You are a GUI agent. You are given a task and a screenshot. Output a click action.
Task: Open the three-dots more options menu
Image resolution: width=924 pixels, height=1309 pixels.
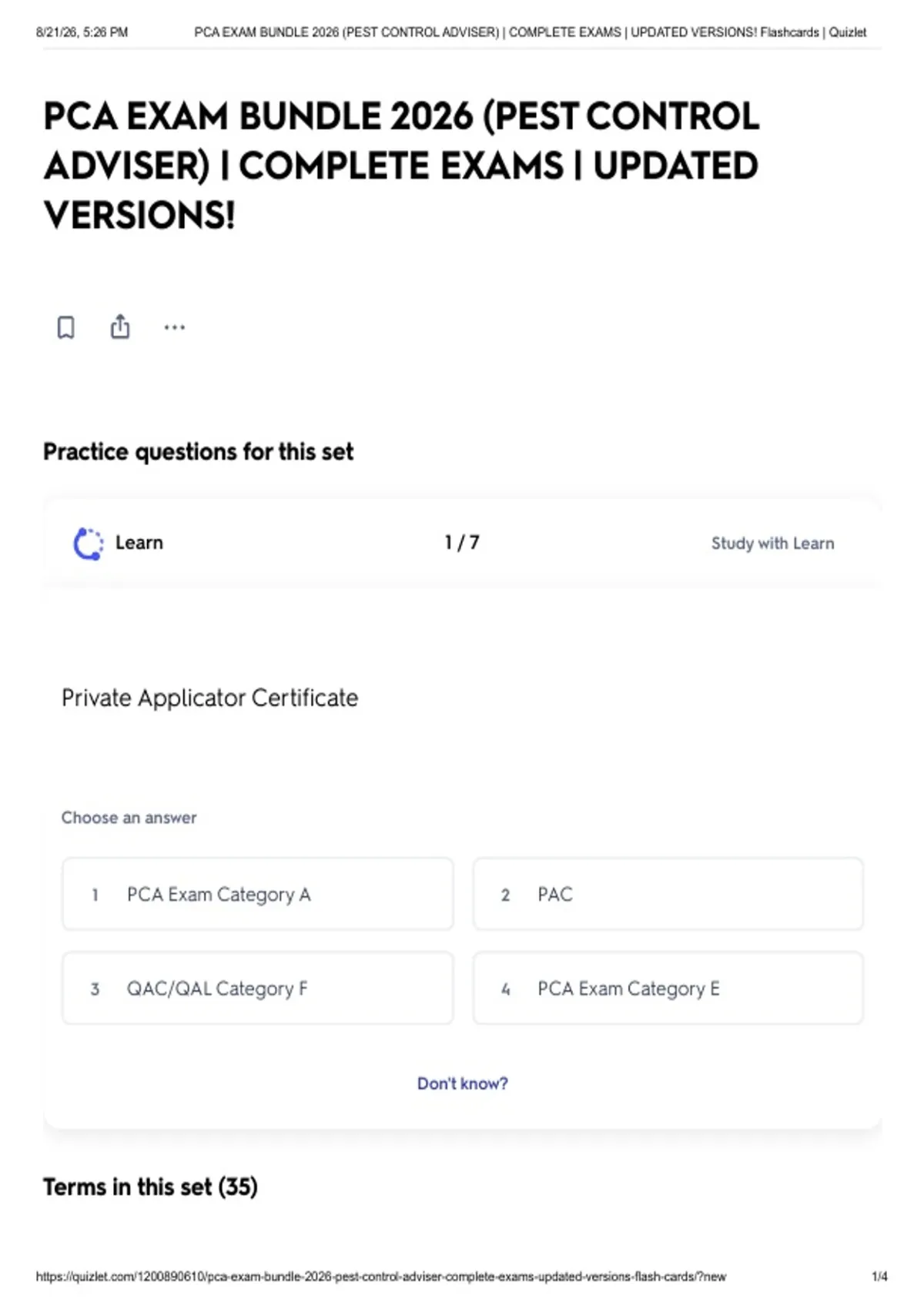coord(175,327)
